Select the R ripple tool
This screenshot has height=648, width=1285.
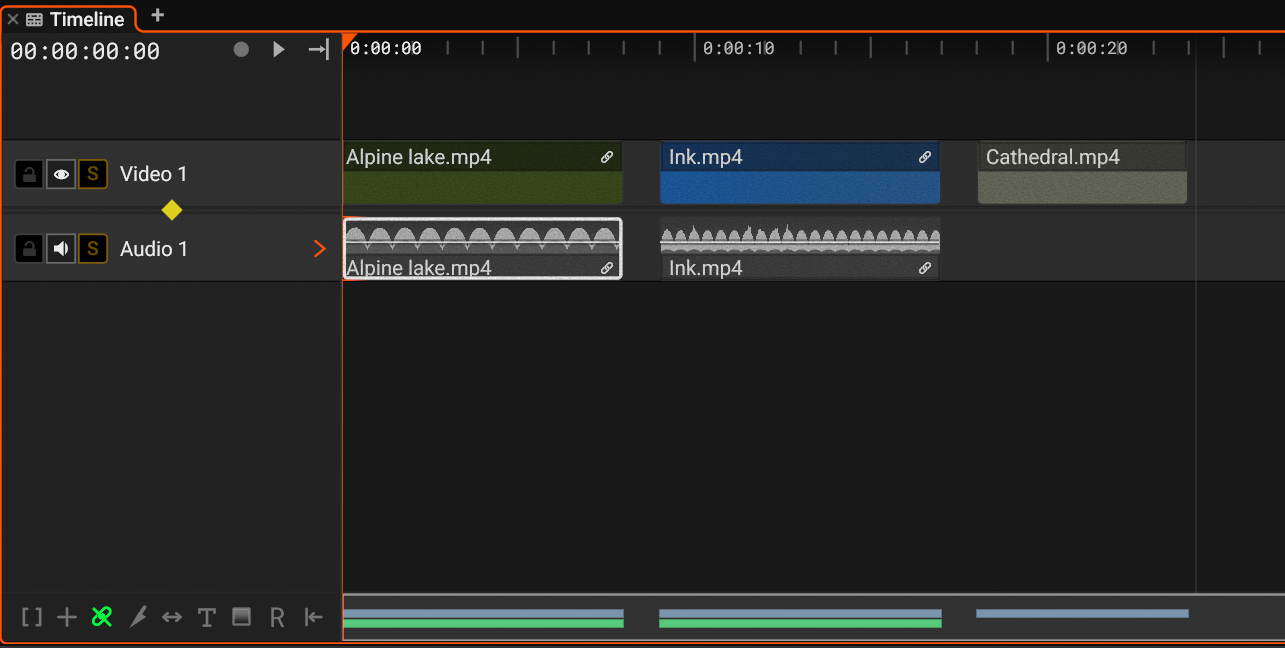[277, 618]
